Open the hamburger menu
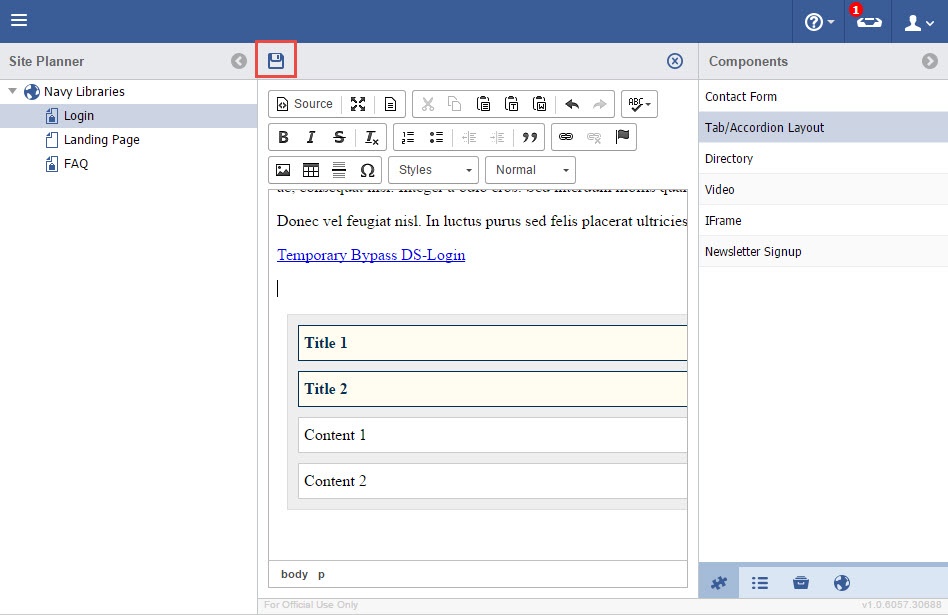The width and height of the screenshot is (948, 615). 19,21
